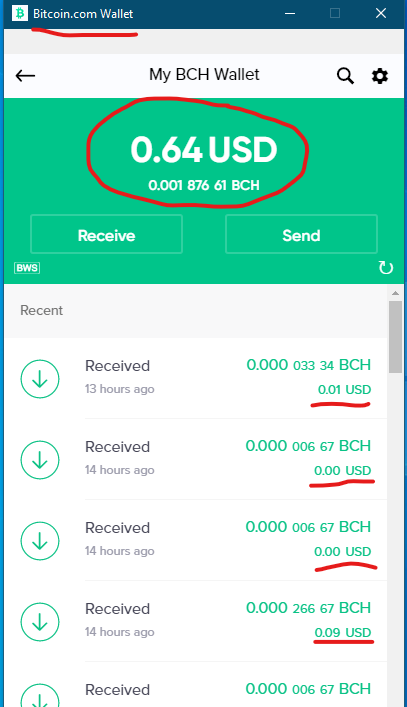Screen dimensions: 407x707
Task: Click the transaction list scrollbar thumb
Action: (x=395, y=337)
